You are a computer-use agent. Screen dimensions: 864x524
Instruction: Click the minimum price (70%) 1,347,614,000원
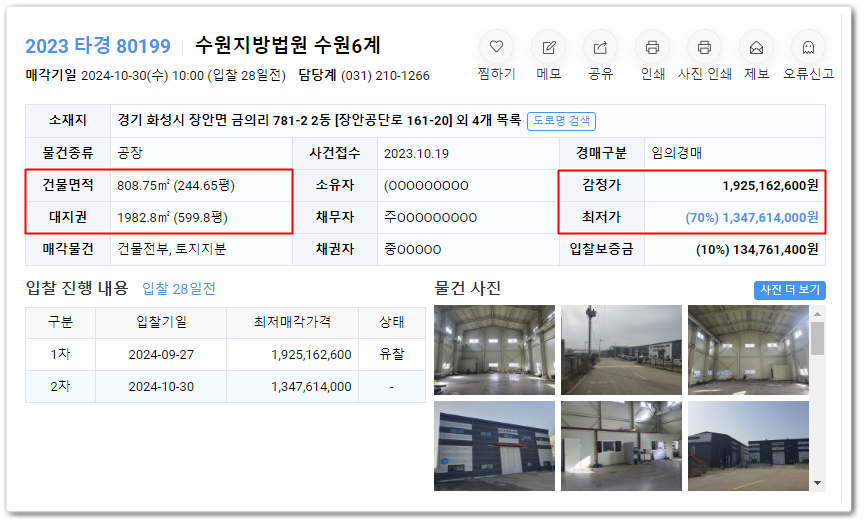(x=752, y=218)
